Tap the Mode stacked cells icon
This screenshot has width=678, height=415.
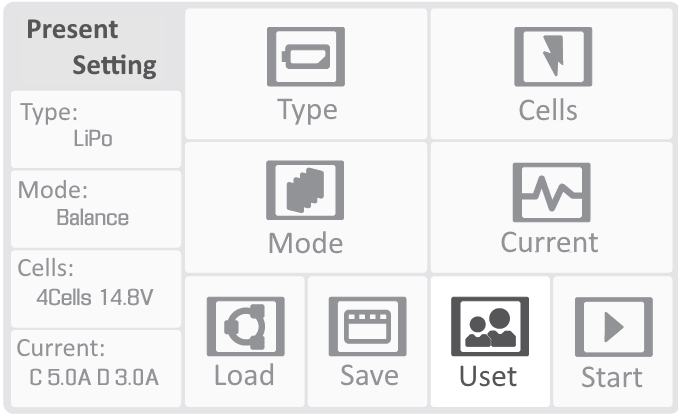pos(305,190)
